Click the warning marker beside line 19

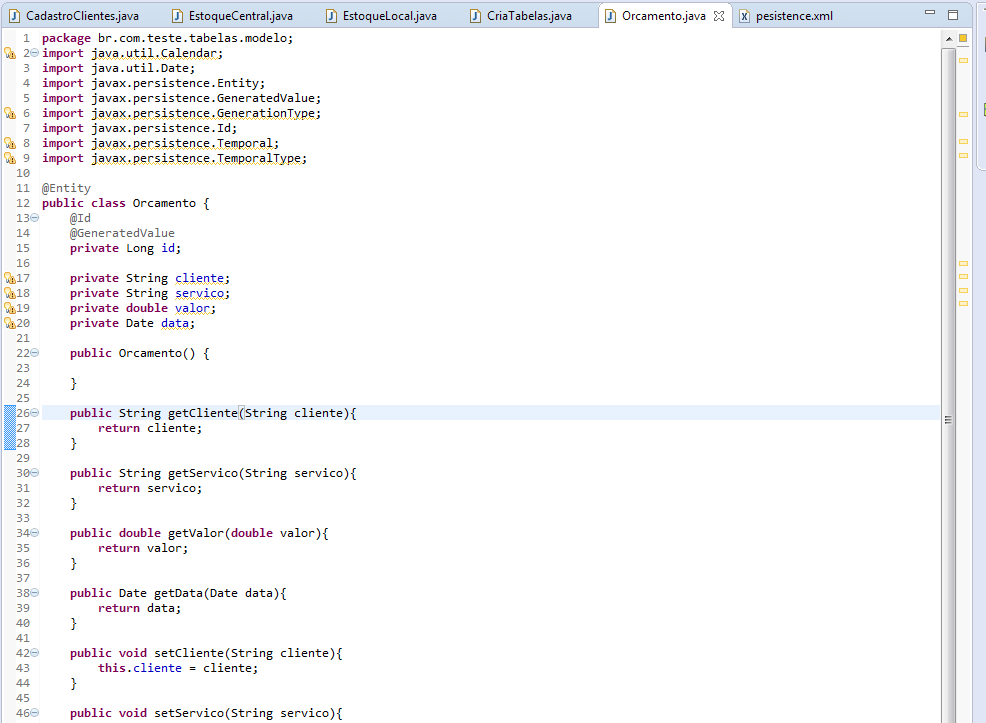pos(10,308)
